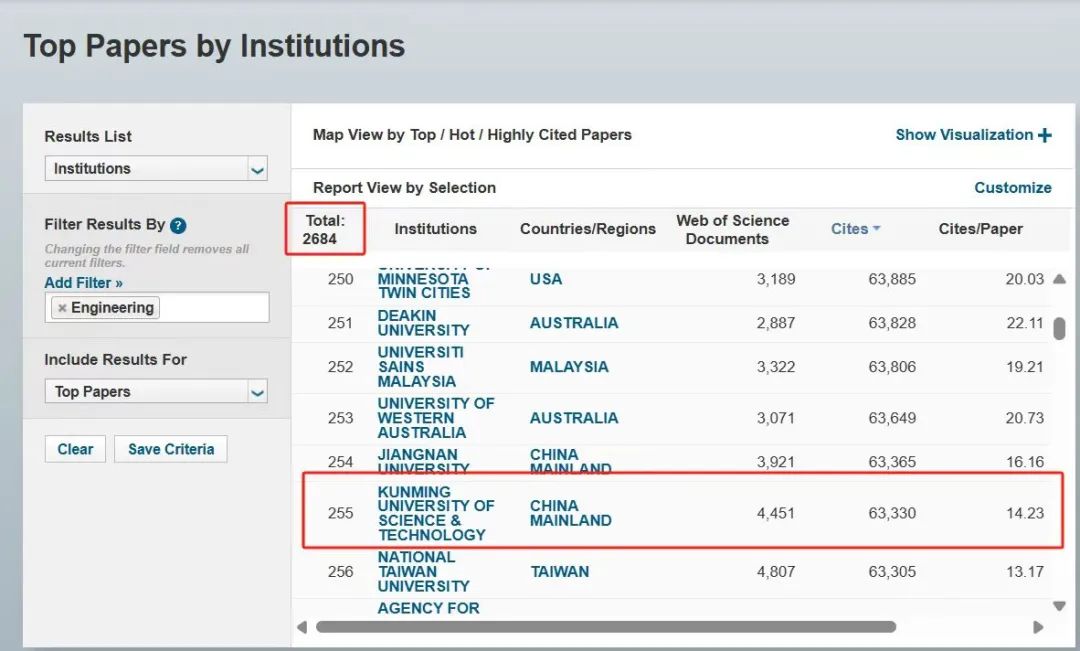Open the Results List Institutions dropdown
Image resolution: width=1080 pixels, height=651 pixels.
click(x=156, y=169)
